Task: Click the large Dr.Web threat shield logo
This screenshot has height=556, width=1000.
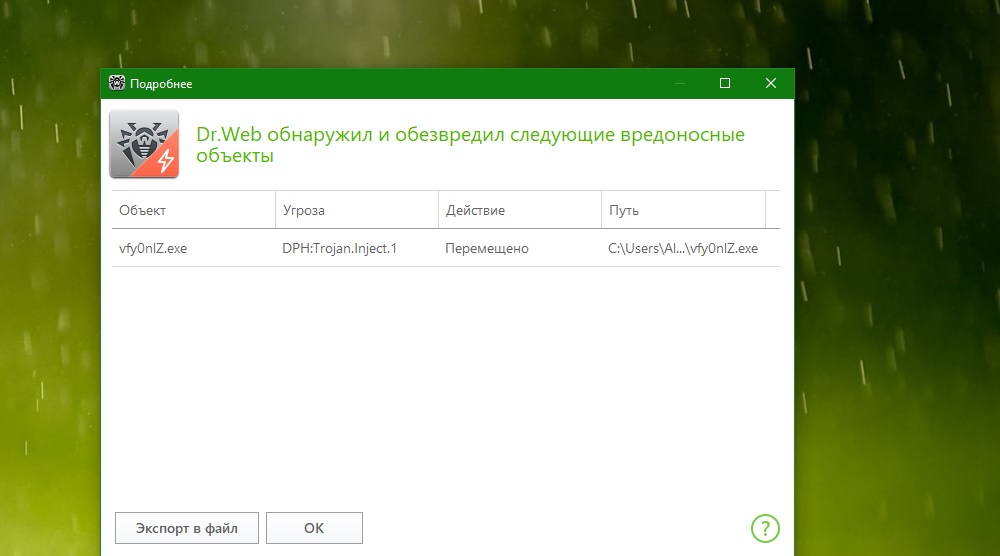Action: (144, 144)
